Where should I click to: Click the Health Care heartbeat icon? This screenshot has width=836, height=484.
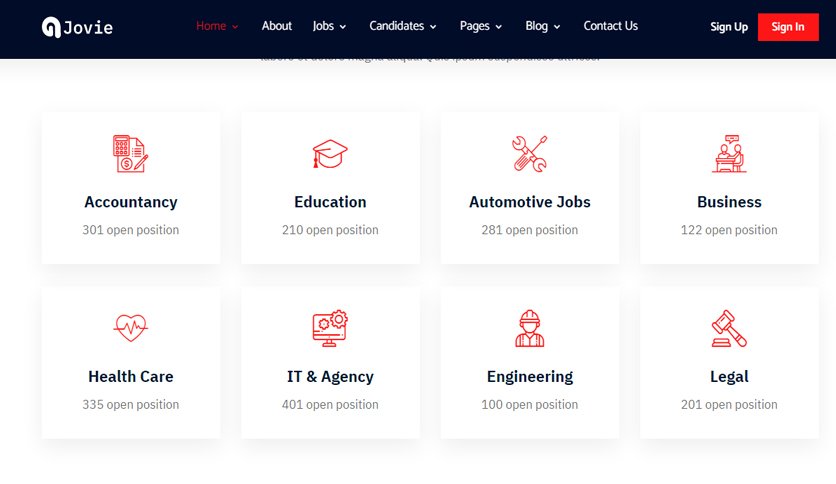[131, 328]
